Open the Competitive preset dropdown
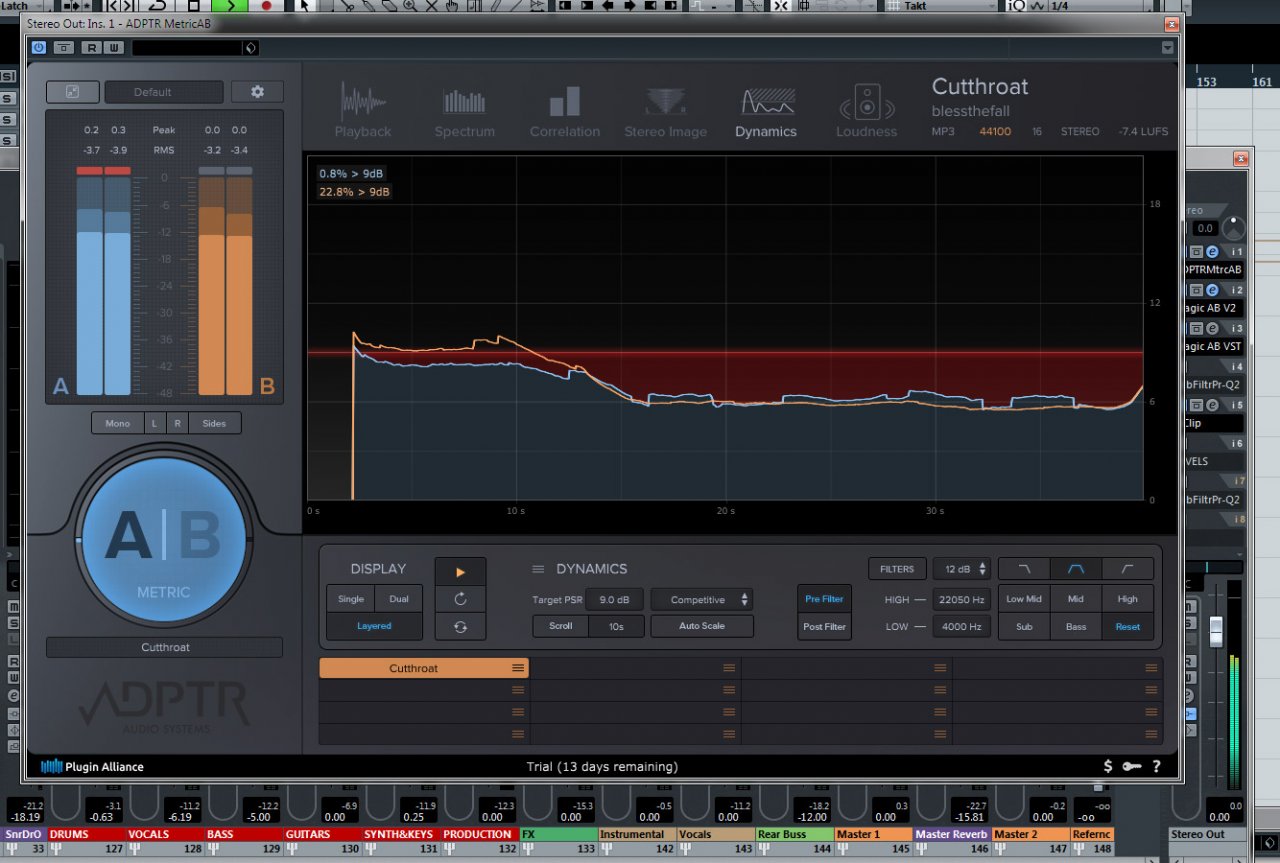 pyautogui.click(x=702, y=600)
